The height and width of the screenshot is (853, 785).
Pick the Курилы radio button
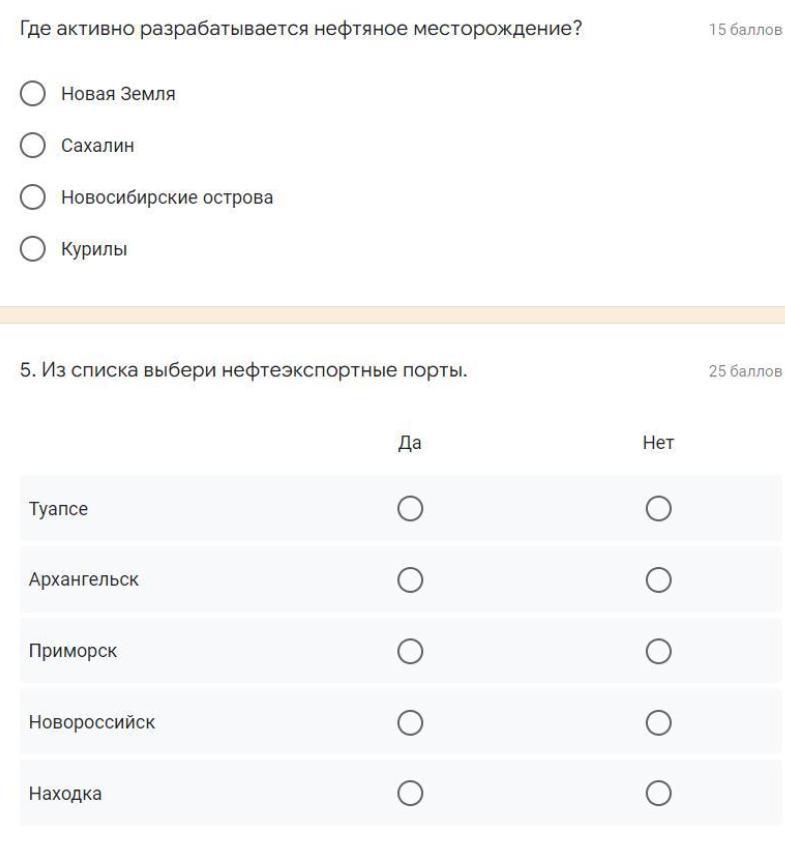[x=32, y=249]
